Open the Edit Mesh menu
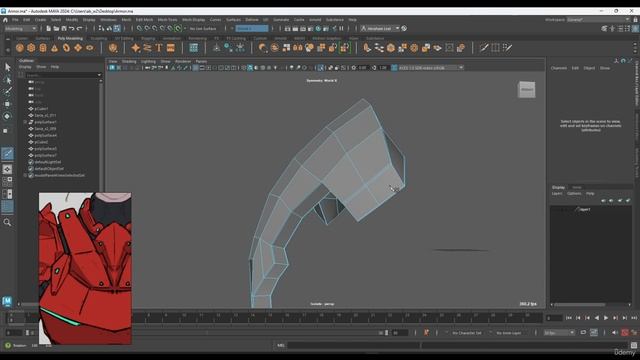 pos(144,20)
